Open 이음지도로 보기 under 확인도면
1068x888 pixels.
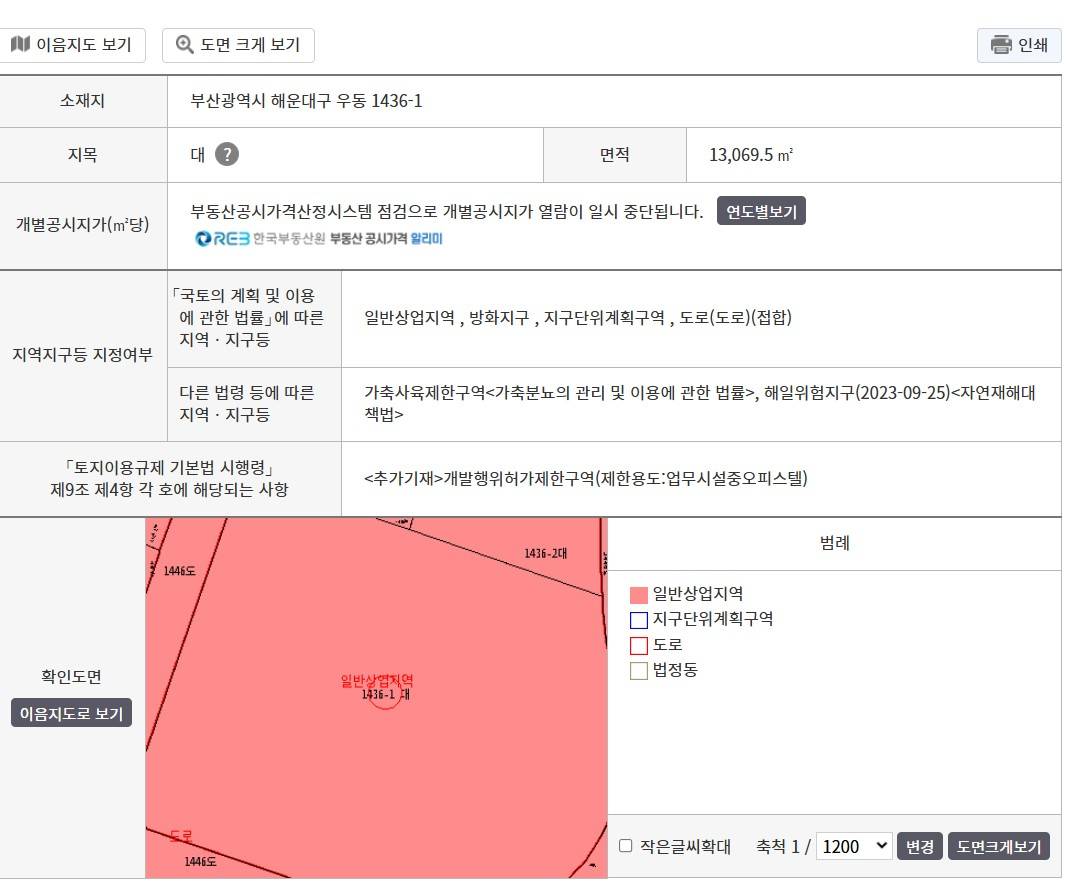72,713
